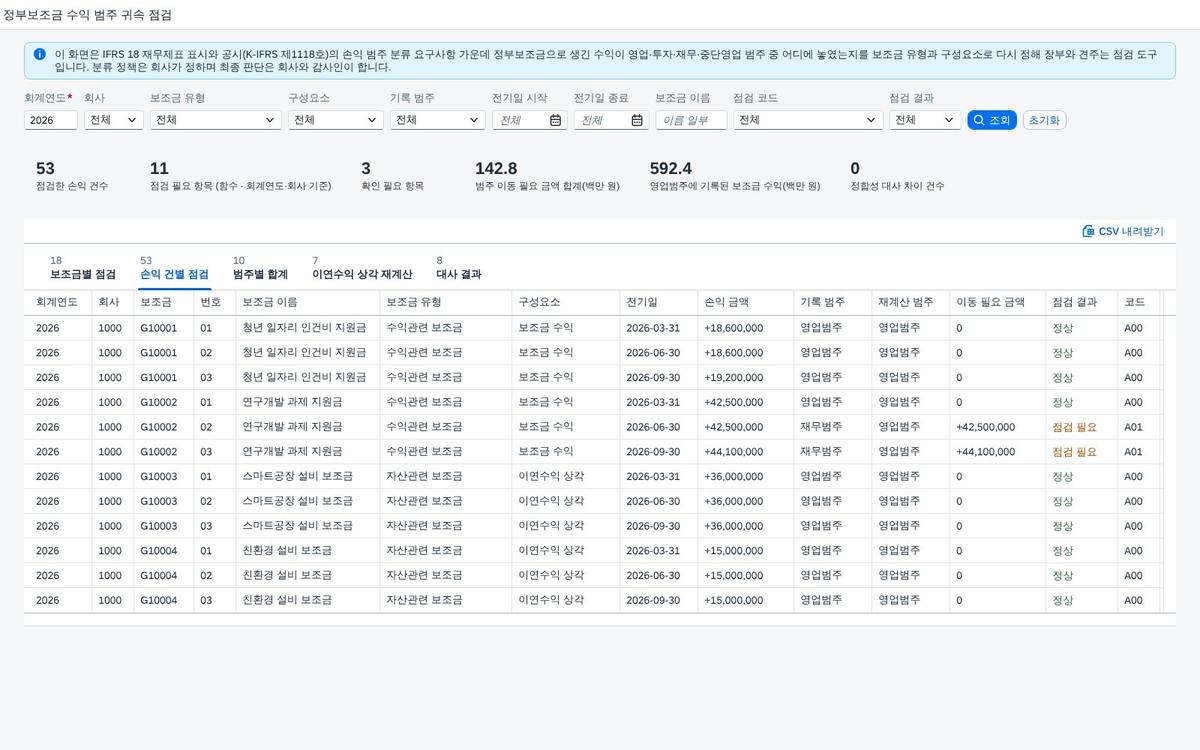1200x750 pixels.
Task: Click the info icon in the blue banner
Action: pos(39,55)
